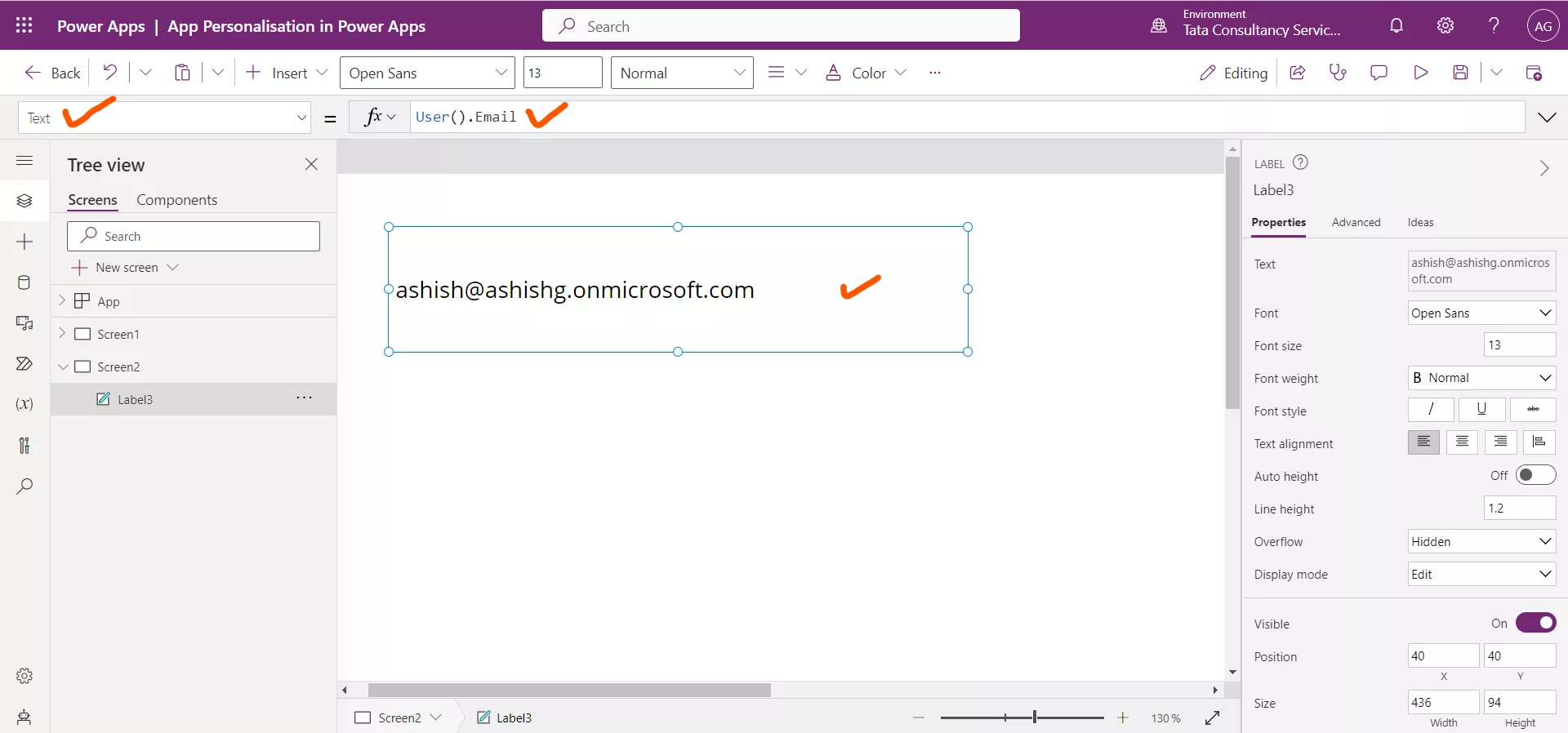Image resolution: width=1568 pixels, height=733 pixels.
Task: Click the zoom out minus button
Action: [x=919, y=717]
